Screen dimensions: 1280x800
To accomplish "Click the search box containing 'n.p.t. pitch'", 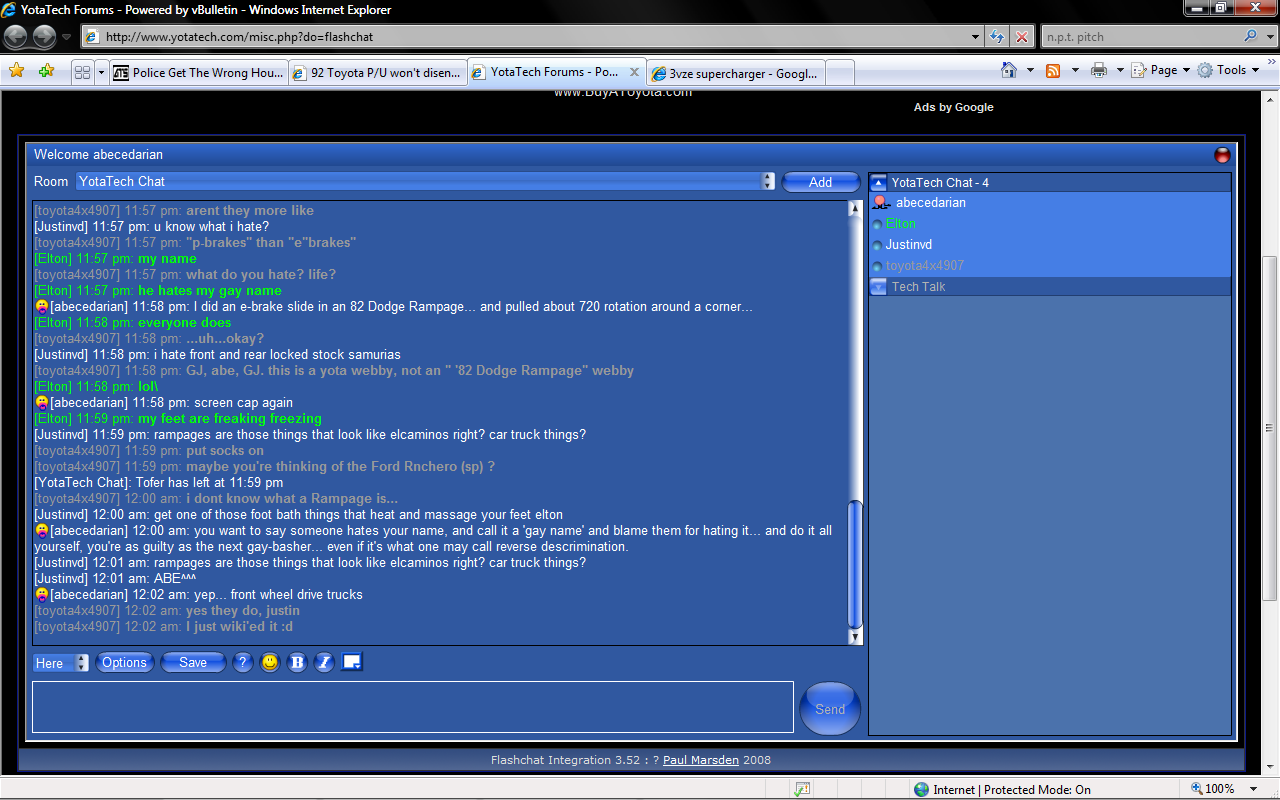I will (1140, 37).
